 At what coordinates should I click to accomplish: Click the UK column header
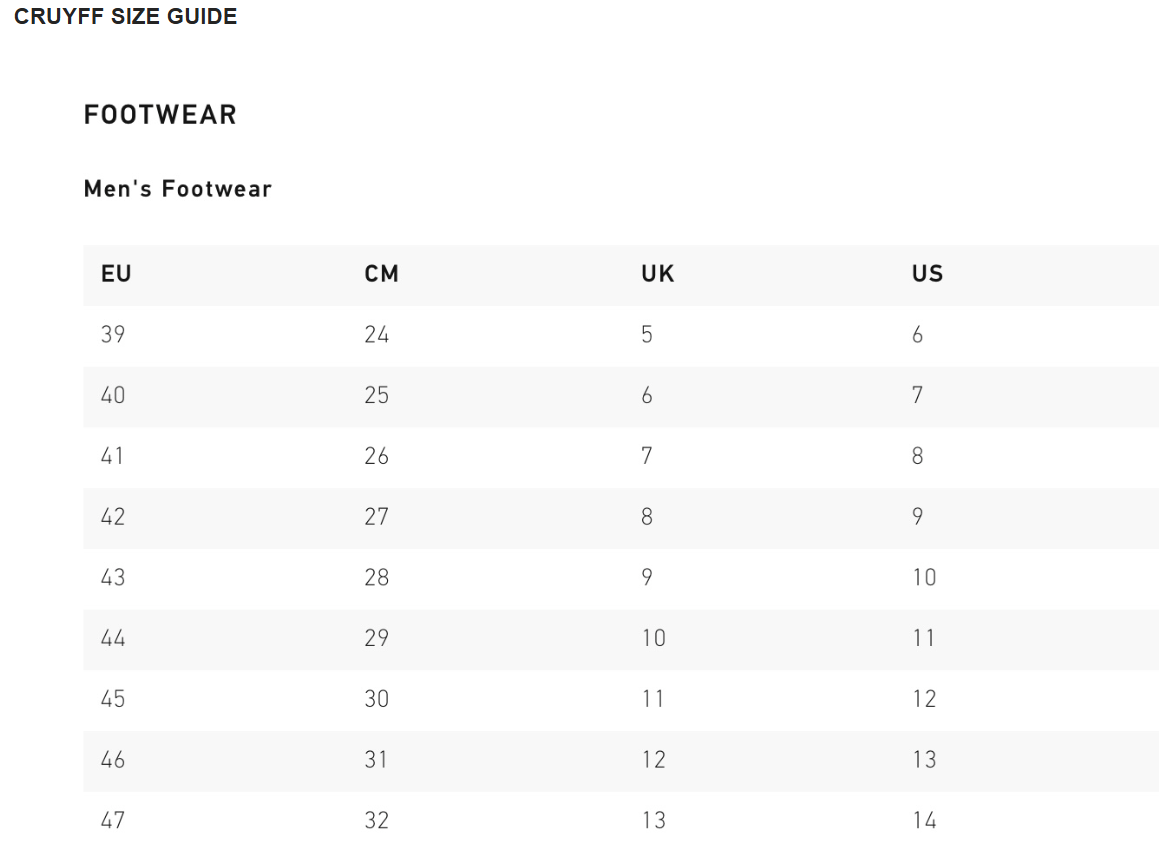point(658,274)
